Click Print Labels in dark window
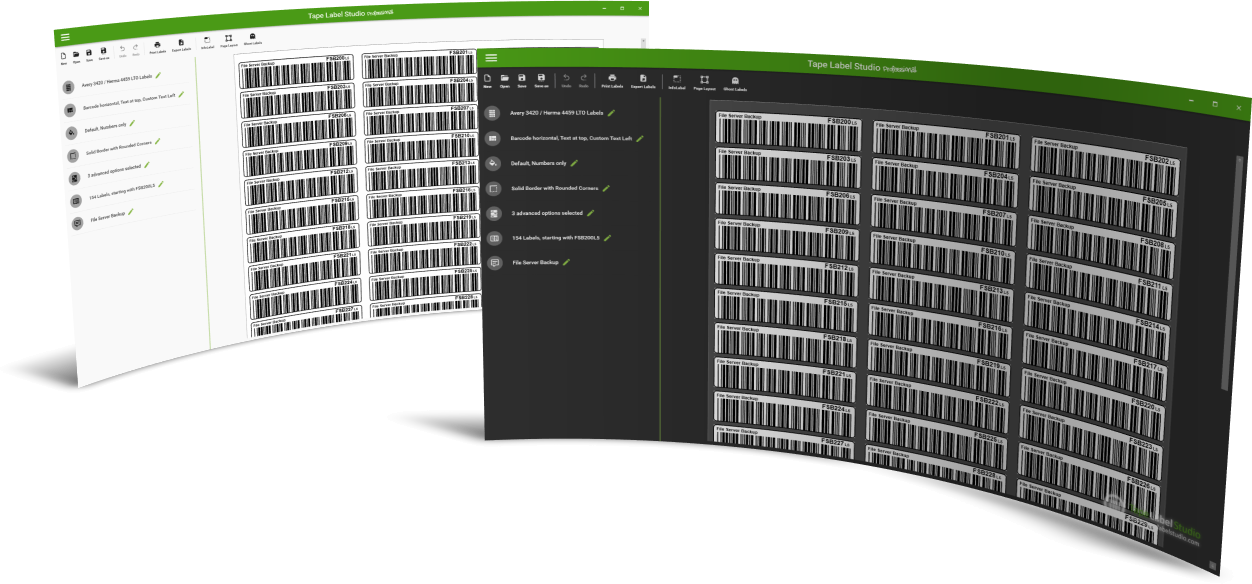This screenshot has width=1252, height=584. click(612, 81)
